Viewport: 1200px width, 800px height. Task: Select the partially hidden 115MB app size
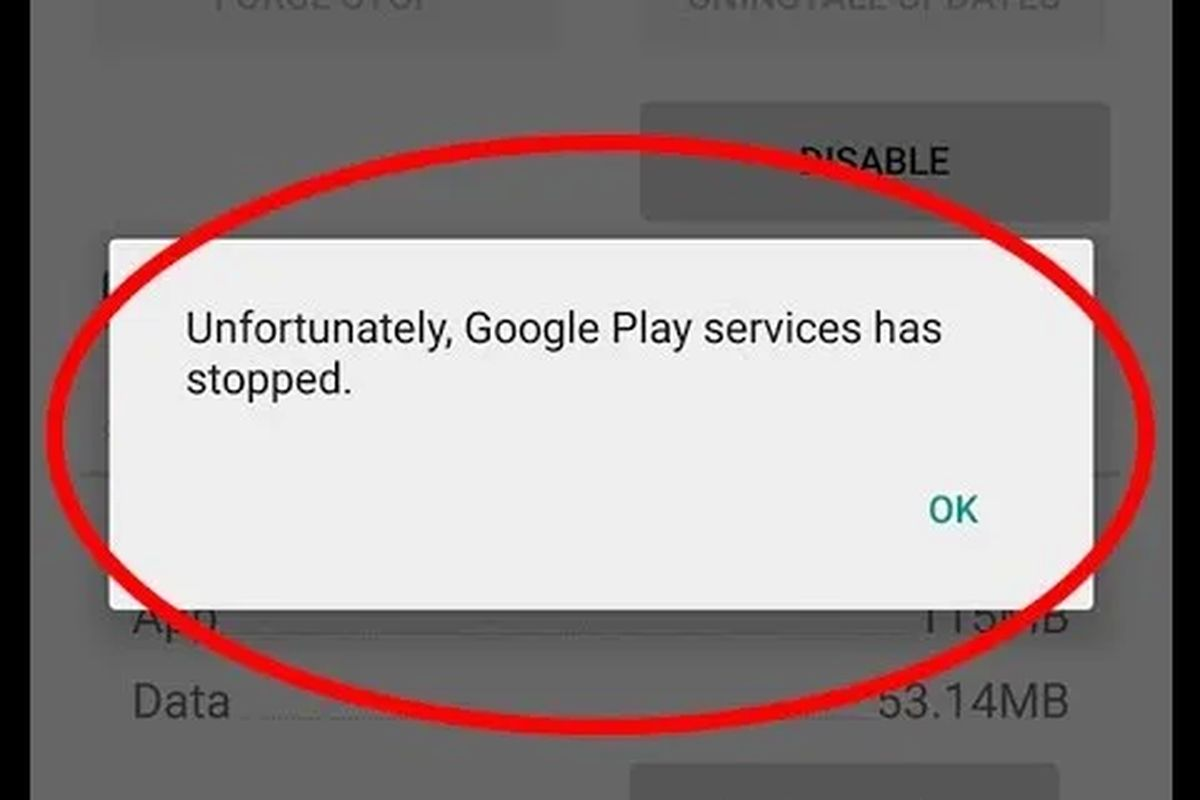(x=994, y=620)
